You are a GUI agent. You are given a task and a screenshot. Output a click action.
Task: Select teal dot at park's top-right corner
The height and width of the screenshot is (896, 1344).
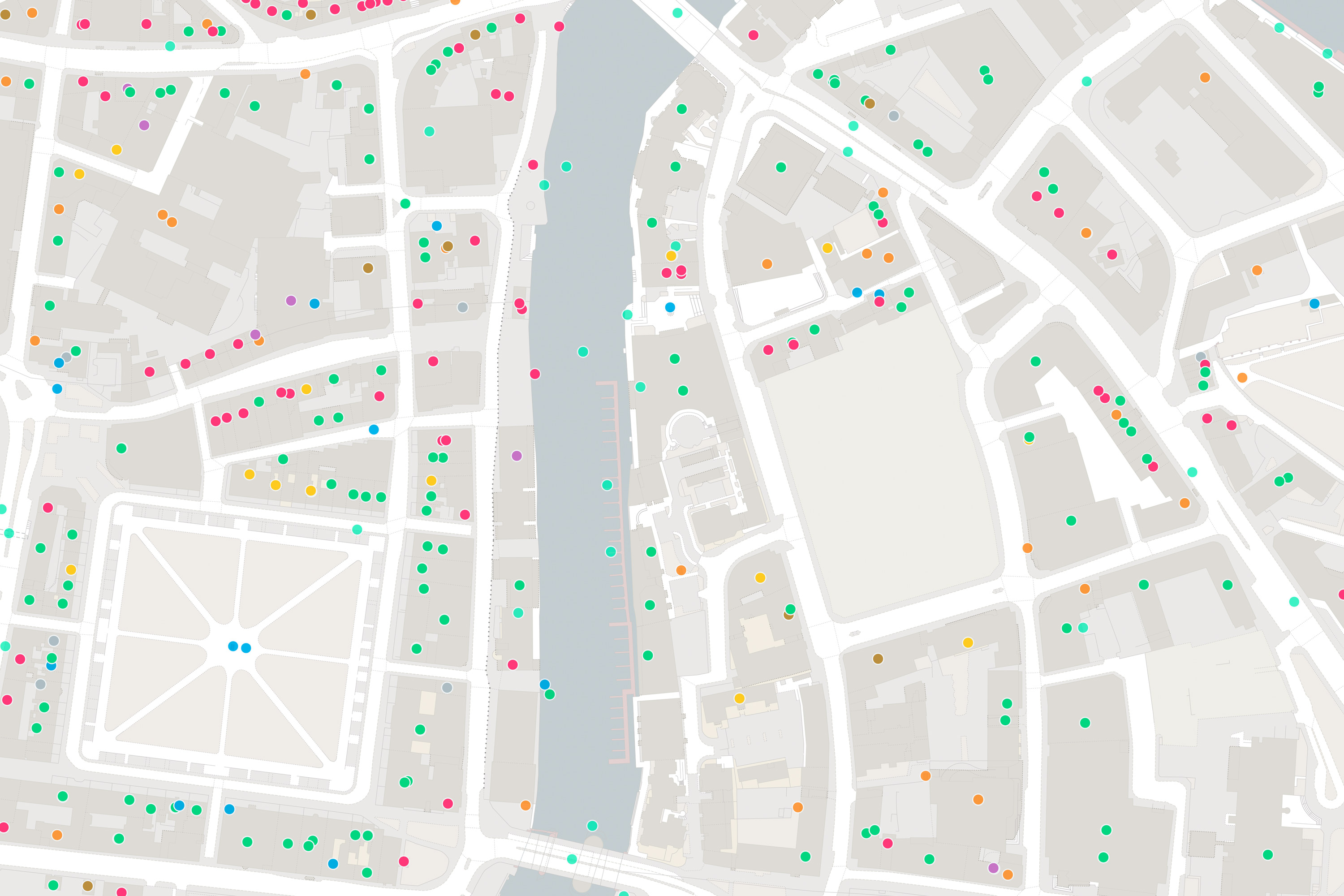(x=357, y=529)
